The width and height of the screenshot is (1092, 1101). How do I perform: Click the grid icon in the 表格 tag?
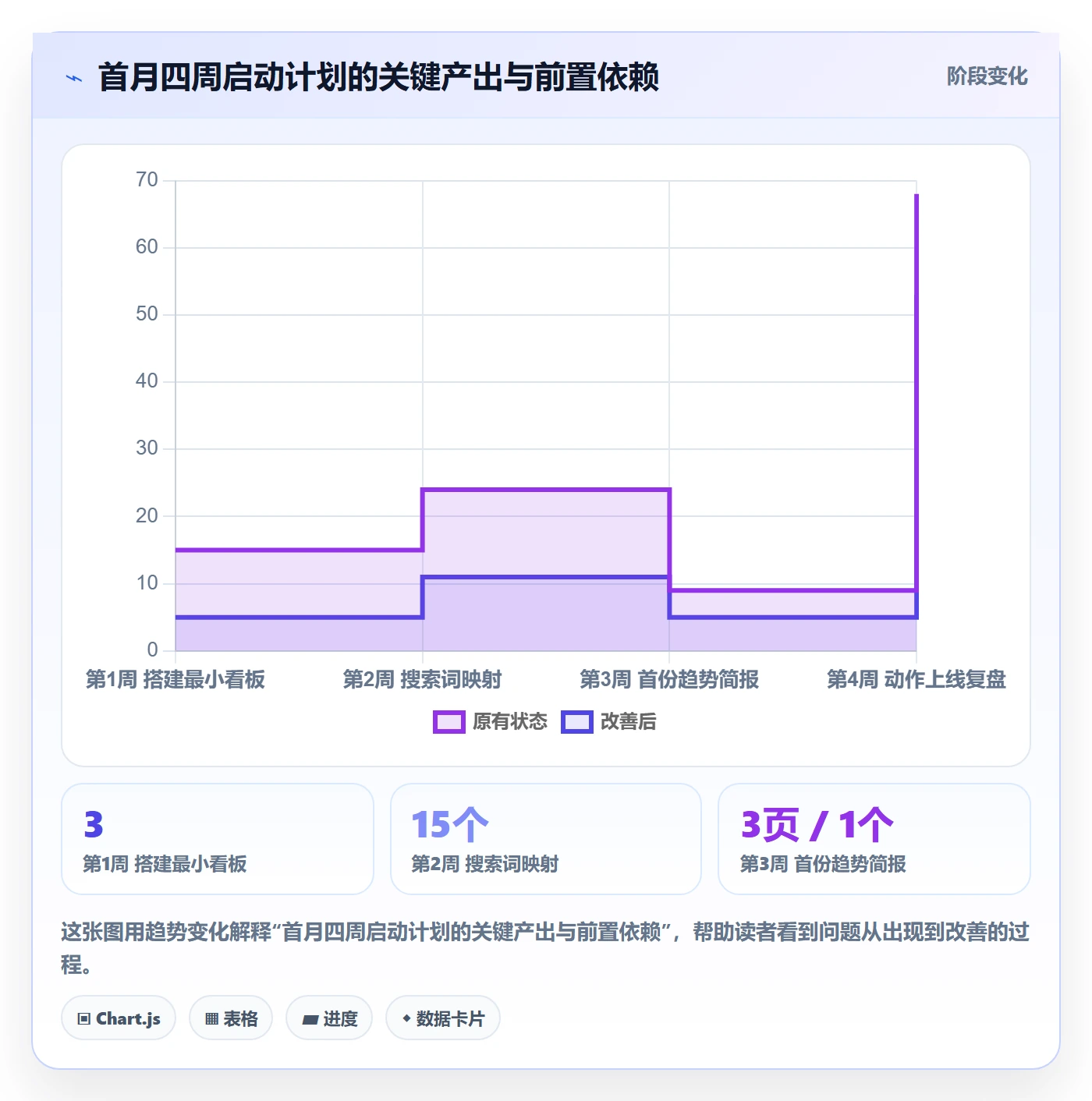point(211,1019)
